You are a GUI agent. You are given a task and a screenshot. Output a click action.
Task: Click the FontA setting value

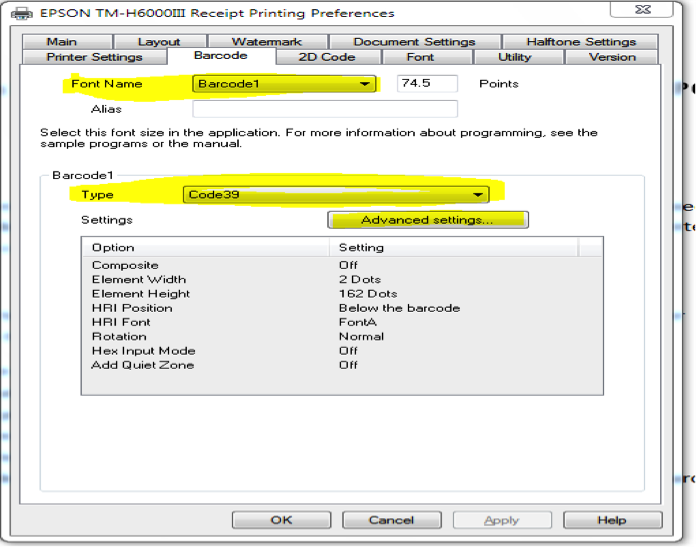coord(358,322)
